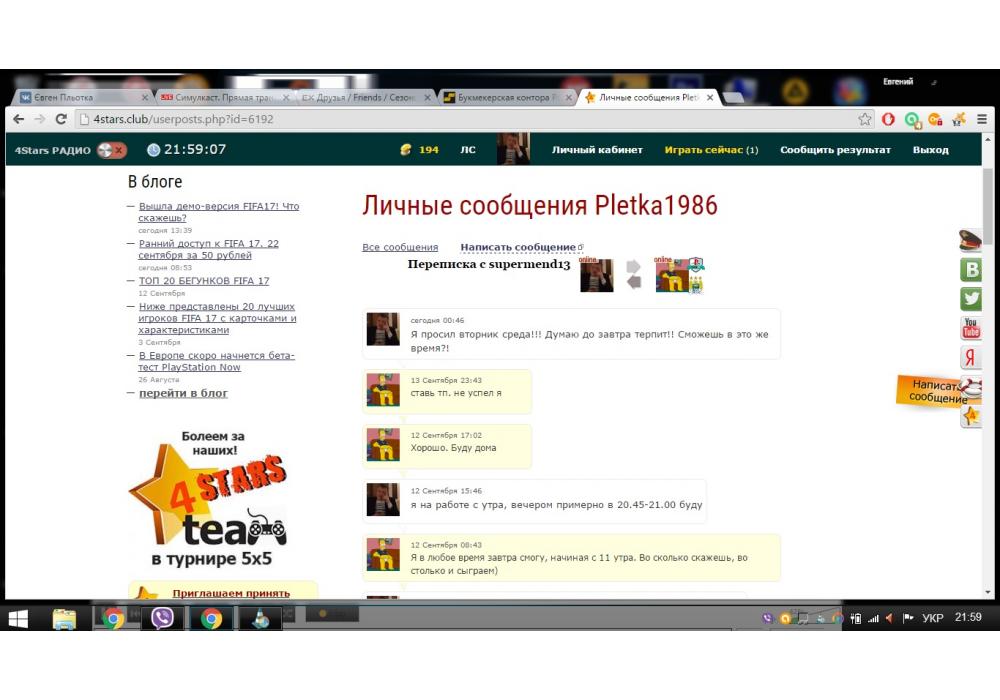Click the Yandex 'Я' sidebar icon

pyautogui.click(x=970, y=357)
